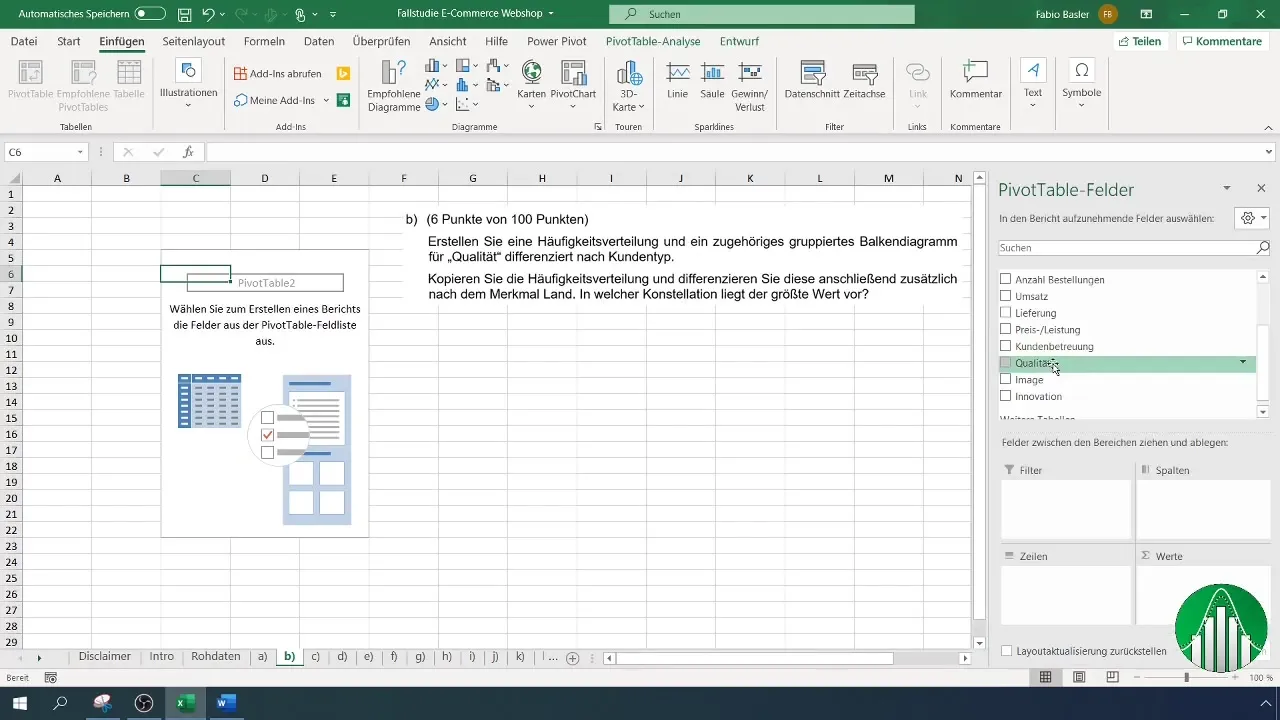Click zoom out minus button

[1138, 677]
